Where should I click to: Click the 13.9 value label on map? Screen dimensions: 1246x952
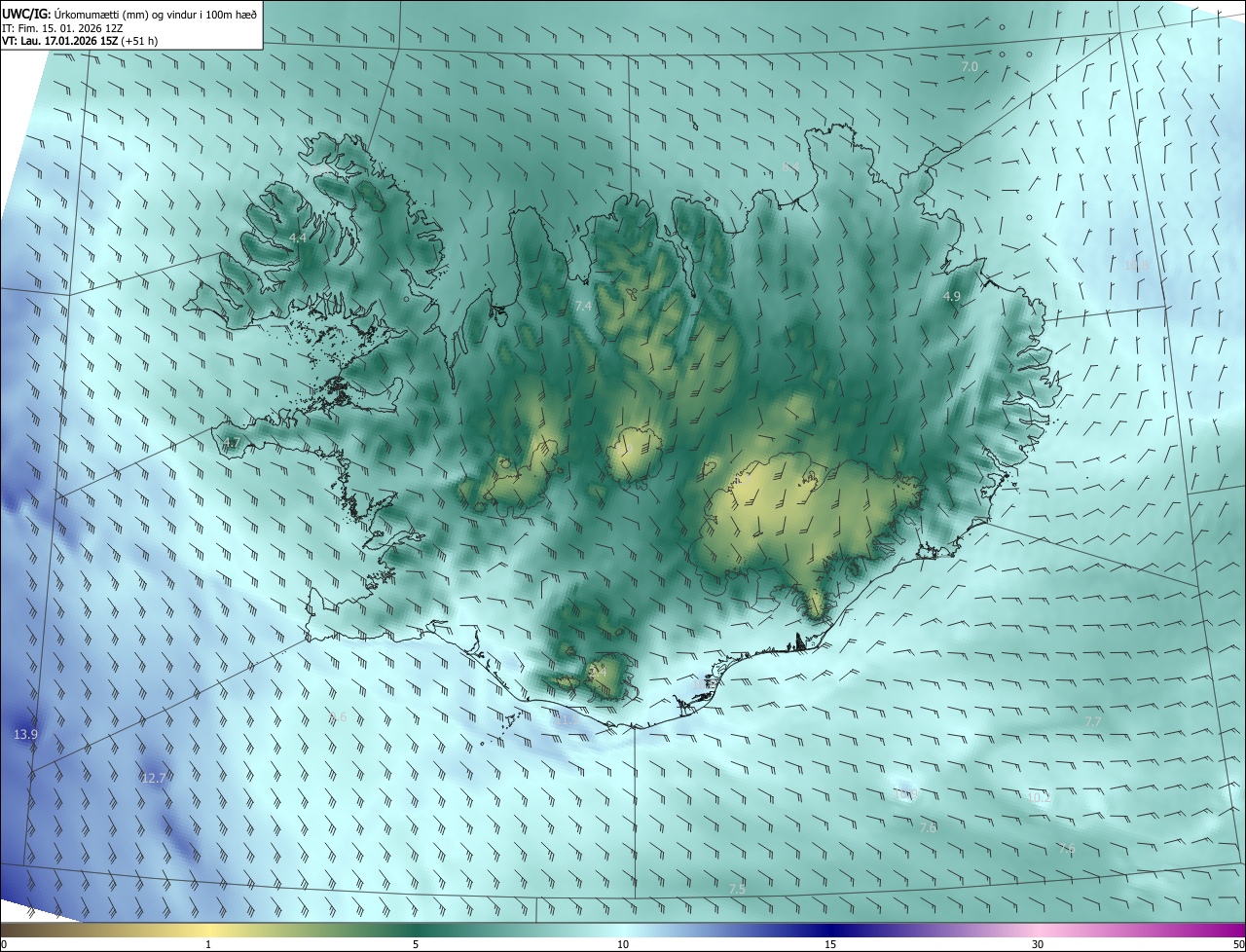click(x=25, y=734)
